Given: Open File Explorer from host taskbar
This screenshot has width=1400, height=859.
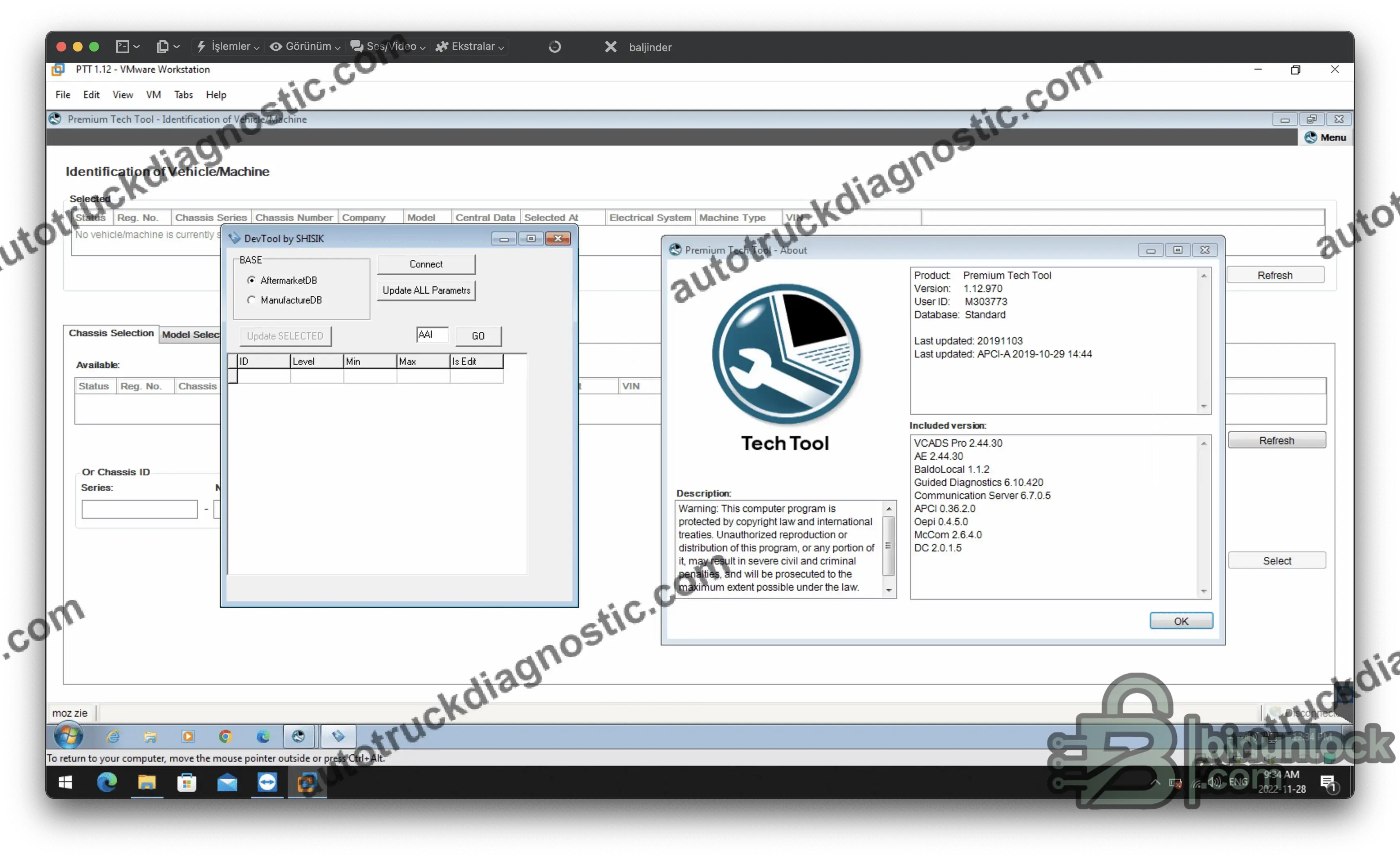Looking at the screenshot, I should [x=147, y=783].
